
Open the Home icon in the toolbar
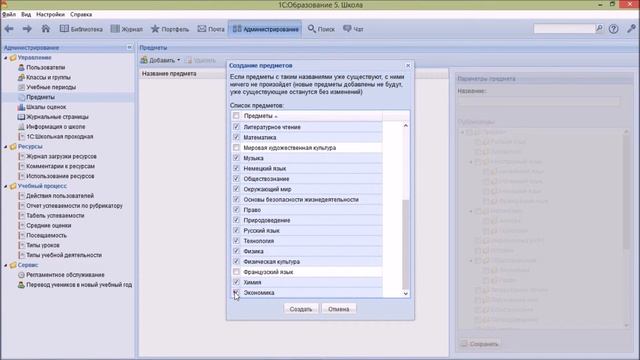(46, 29)
